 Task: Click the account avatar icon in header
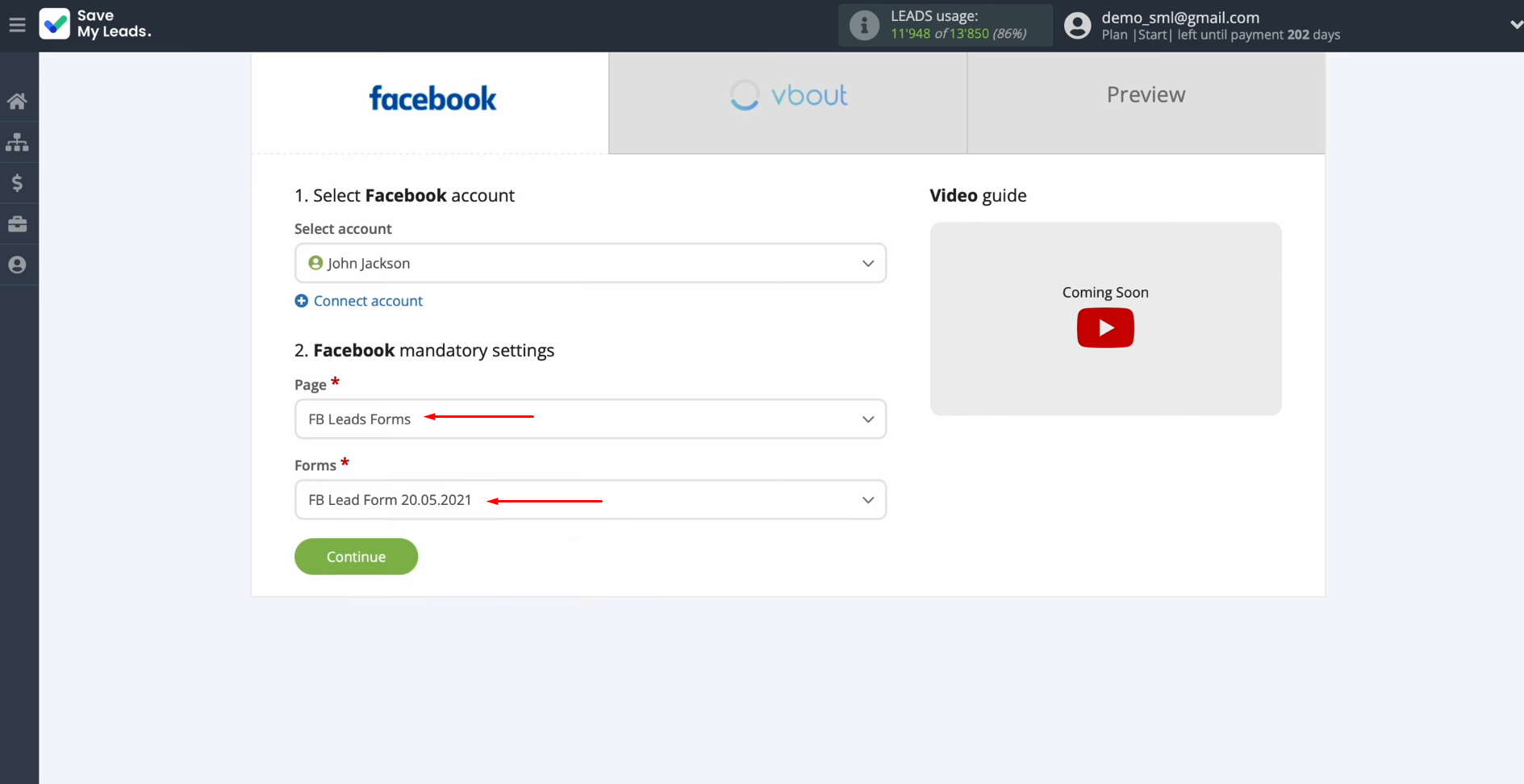tap(1077, 26)
